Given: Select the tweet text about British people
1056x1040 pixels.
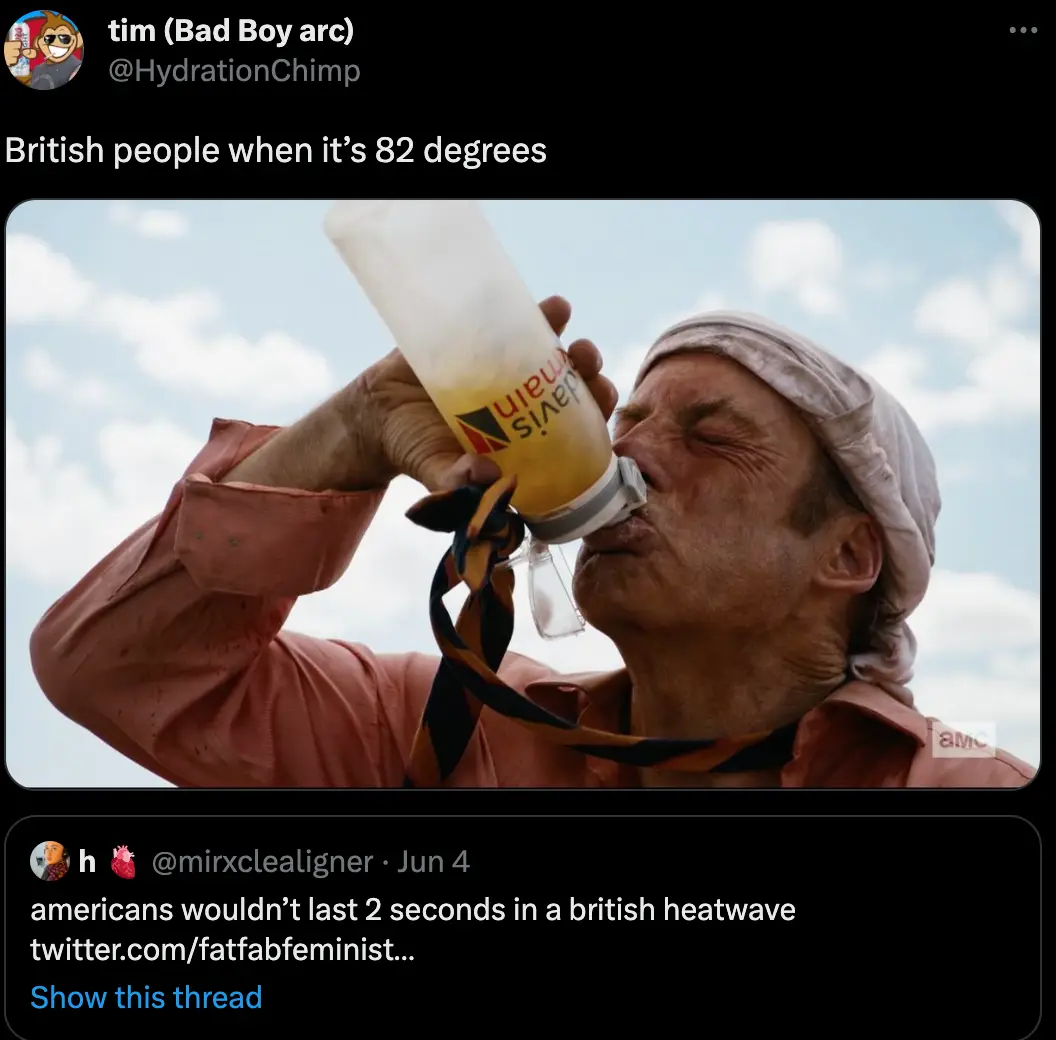Looking at the screenshot, I should pyautogui.click(x=275, y=150).
